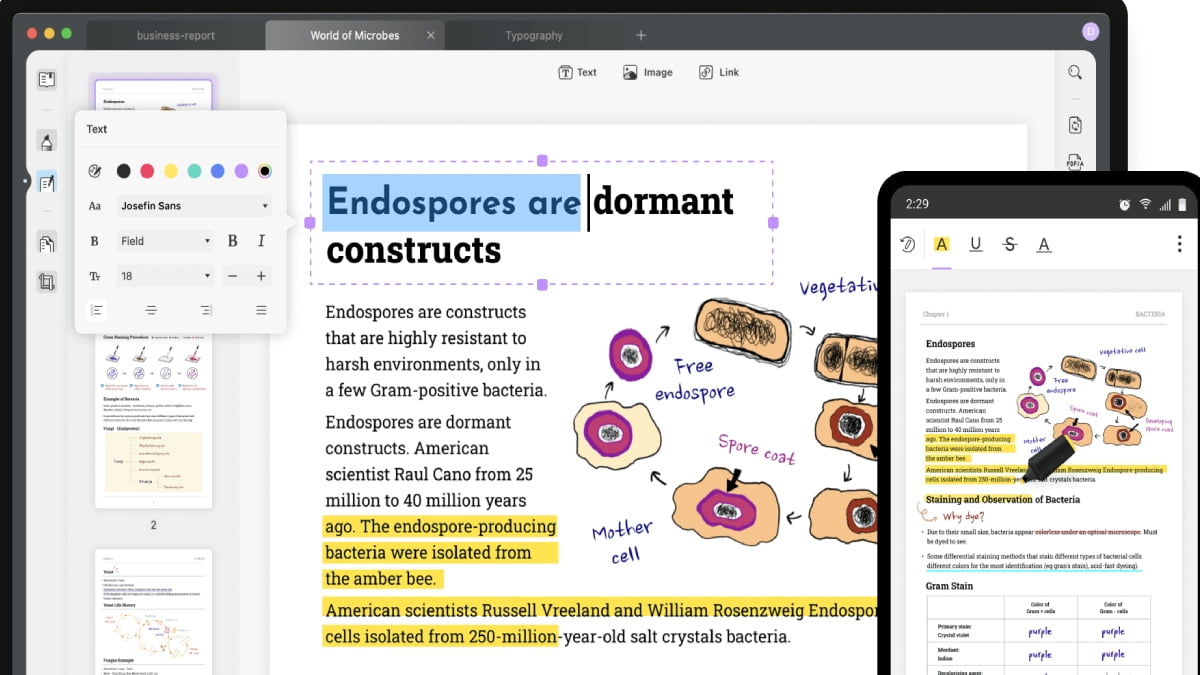Tap the underline tool on the phone toolbar
The image size is (1200, 675).
click(x=976, y=244)
